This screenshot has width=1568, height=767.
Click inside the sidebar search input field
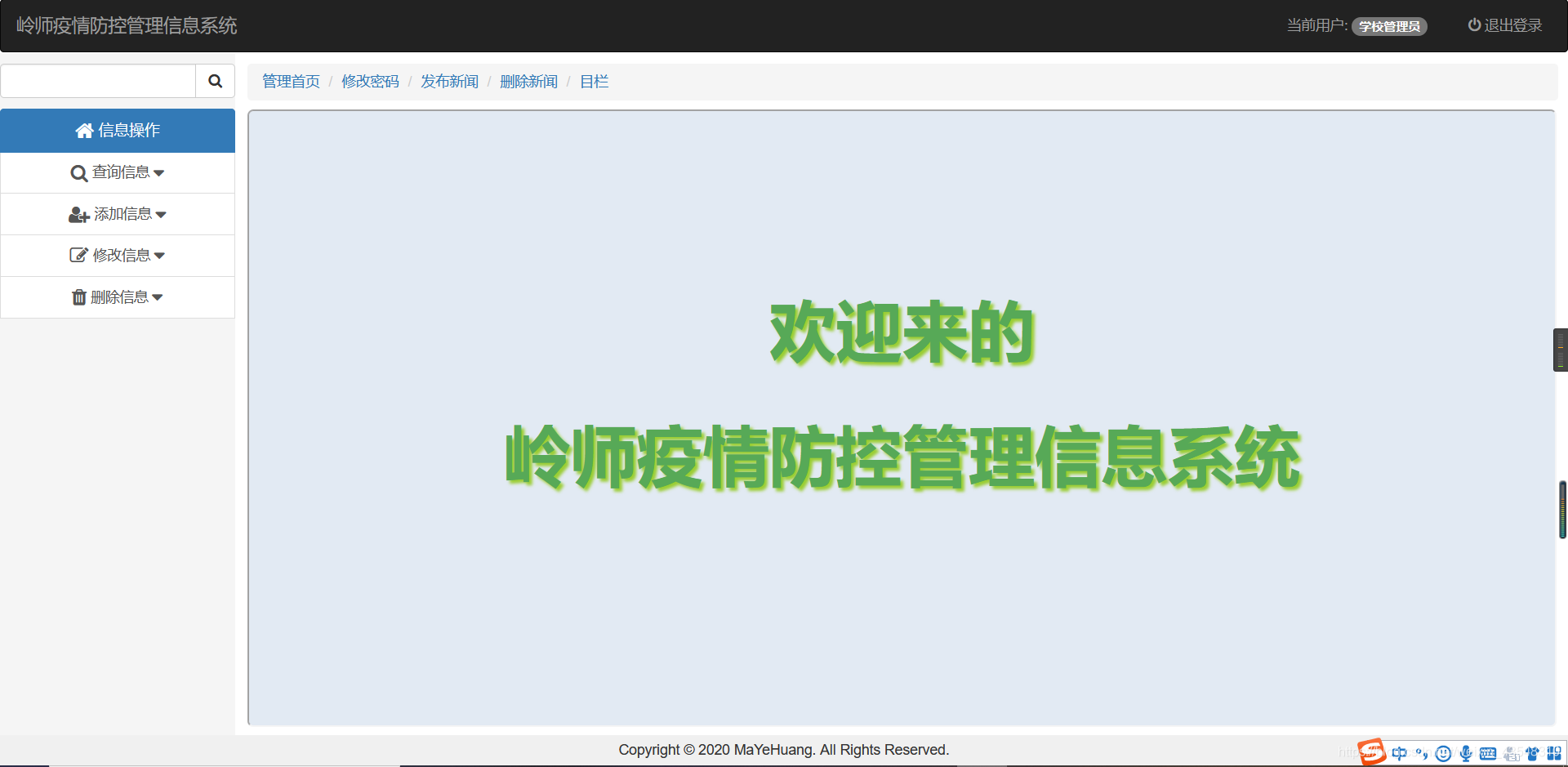coord(98,81)
